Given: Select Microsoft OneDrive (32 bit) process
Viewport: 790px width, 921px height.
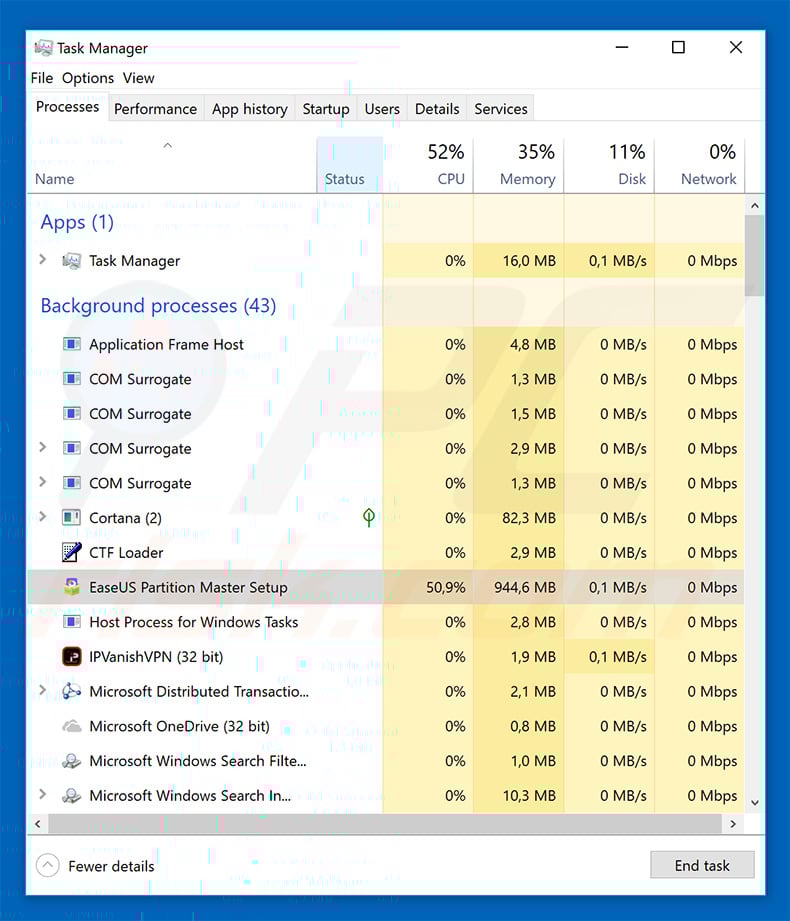Looking at the screenshot, I should click(386, 726).
